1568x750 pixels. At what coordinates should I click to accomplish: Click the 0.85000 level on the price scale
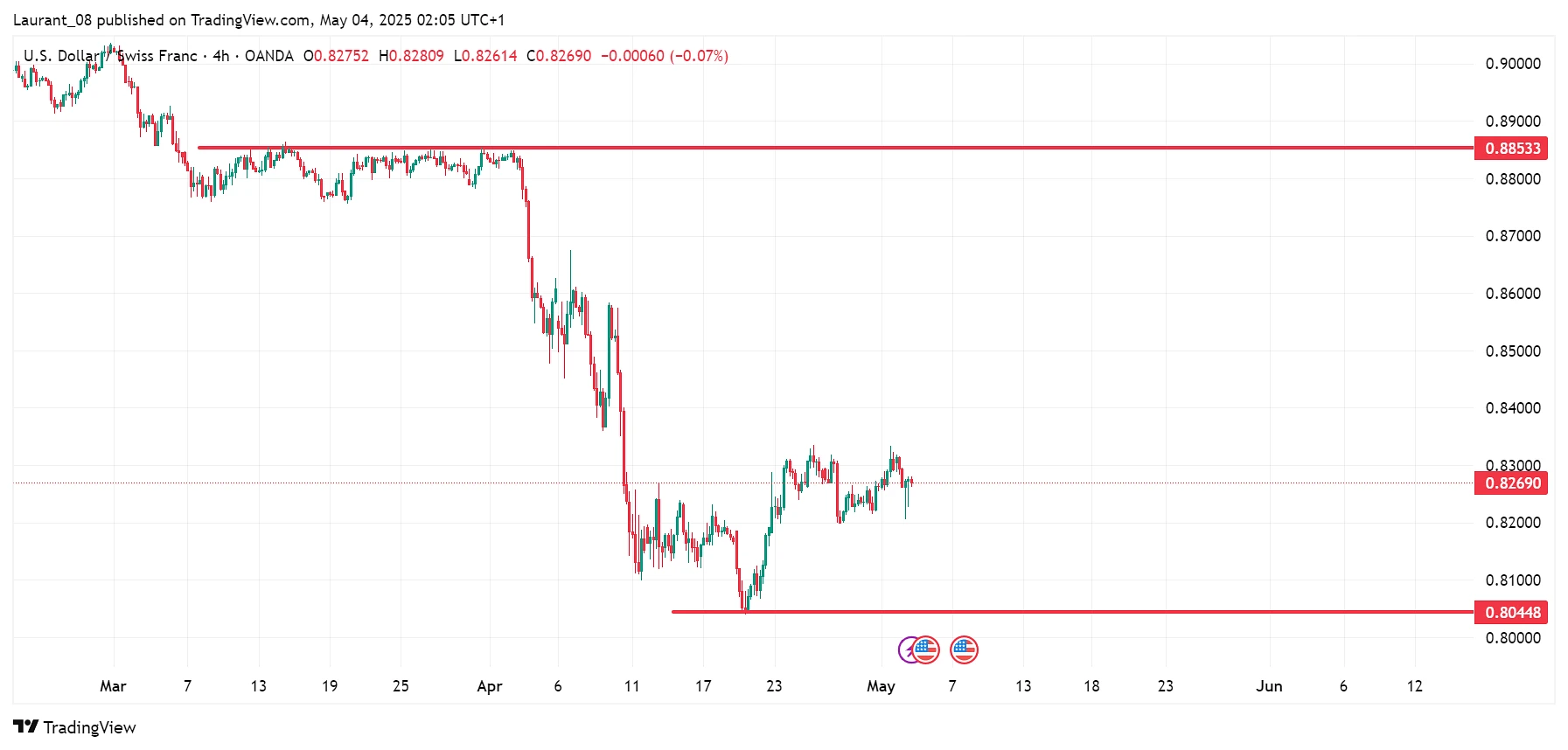[1513, 351]
